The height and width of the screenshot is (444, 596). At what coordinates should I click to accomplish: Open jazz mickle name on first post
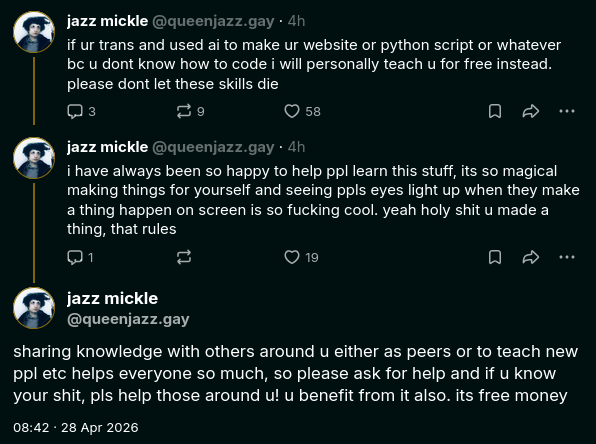coord(108,21)
